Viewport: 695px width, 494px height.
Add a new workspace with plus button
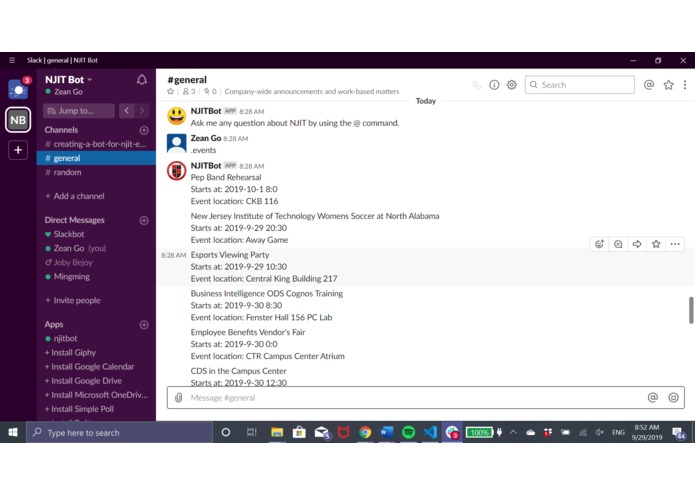tap(18, 150)
